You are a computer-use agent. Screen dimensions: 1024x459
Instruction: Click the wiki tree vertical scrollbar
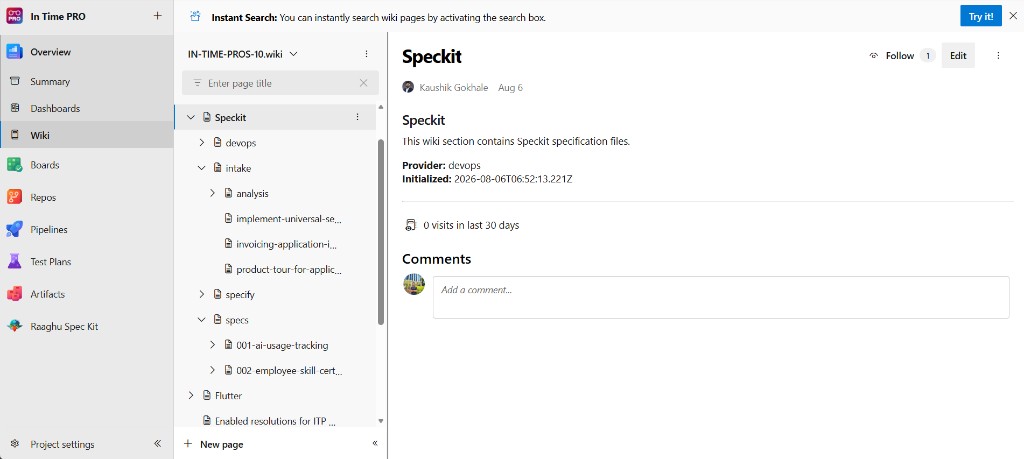[x=381, y=232]
